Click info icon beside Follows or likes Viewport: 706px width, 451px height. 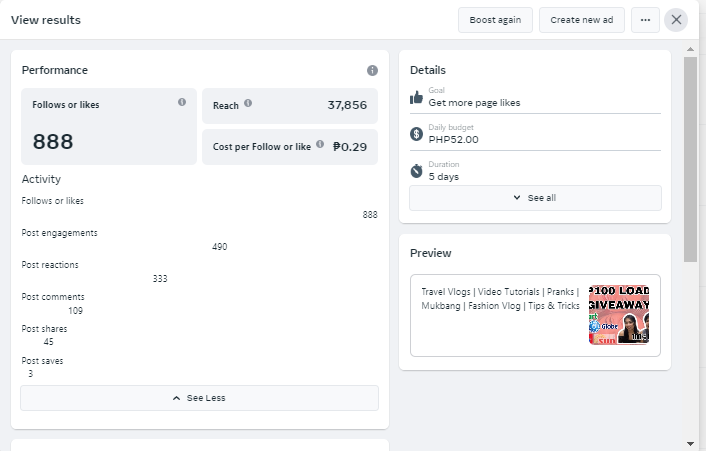(182, 102)
